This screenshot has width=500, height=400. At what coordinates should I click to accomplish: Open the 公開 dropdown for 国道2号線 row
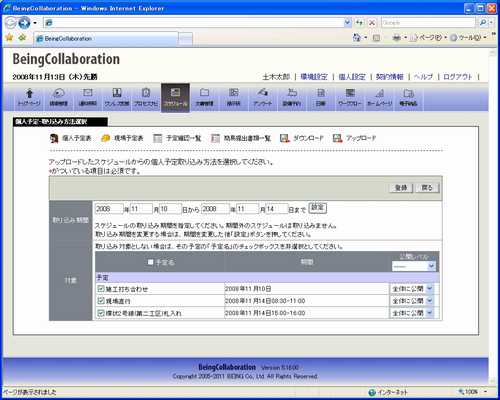click(413, 313)
